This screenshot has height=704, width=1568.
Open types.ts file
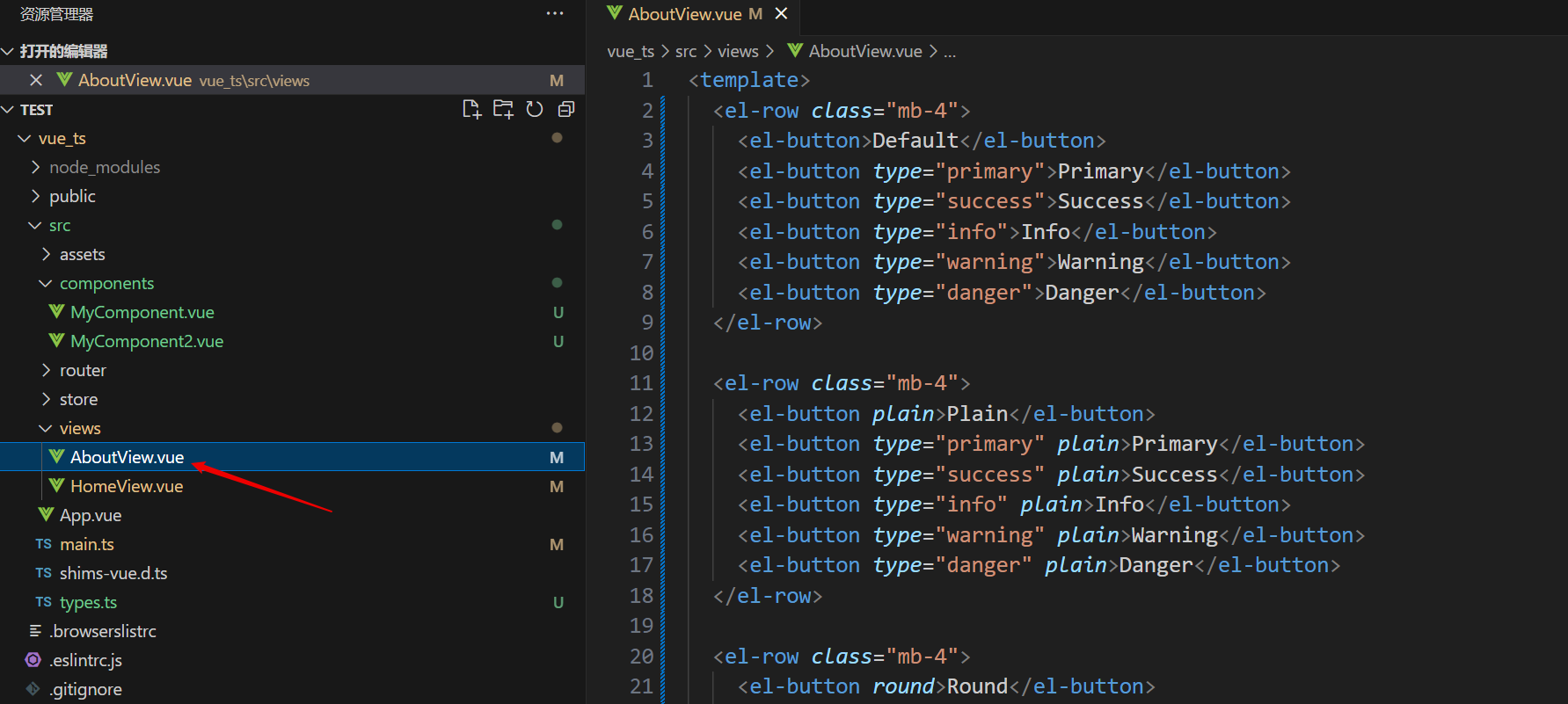pos(88,602)
